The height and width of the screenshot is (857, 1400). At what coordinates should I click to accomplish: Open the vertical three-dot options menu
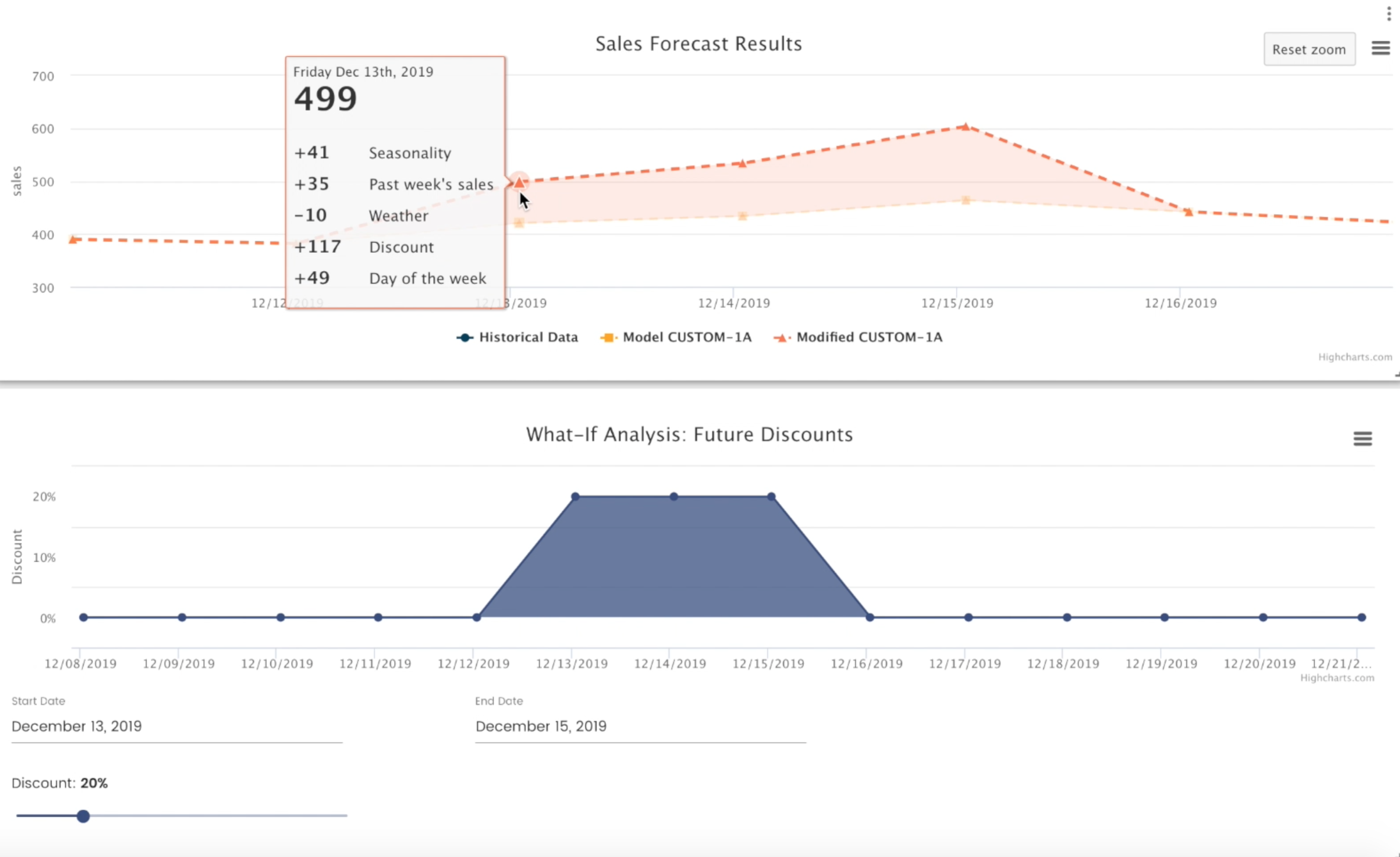pos(1389,13)
